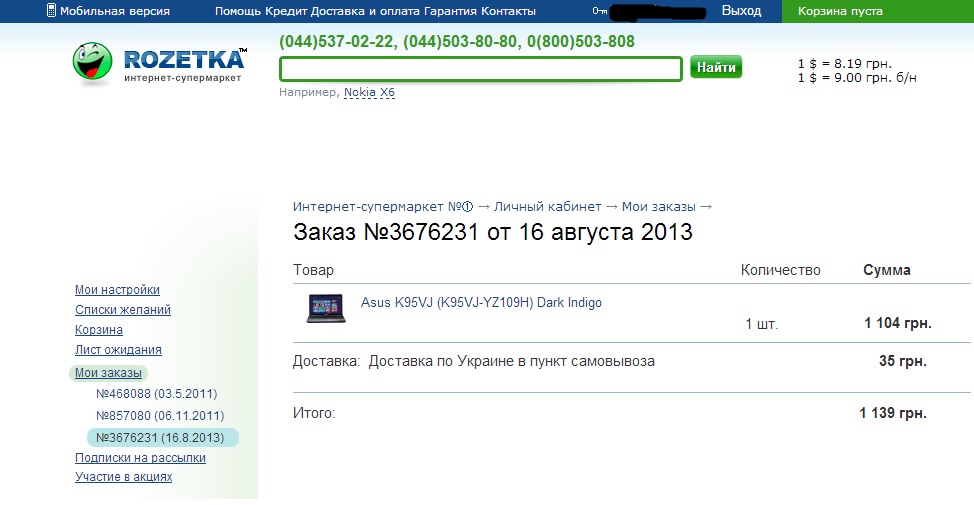Click the key icon next to the account name
The image size is (974, 505).
pos(599,11)
